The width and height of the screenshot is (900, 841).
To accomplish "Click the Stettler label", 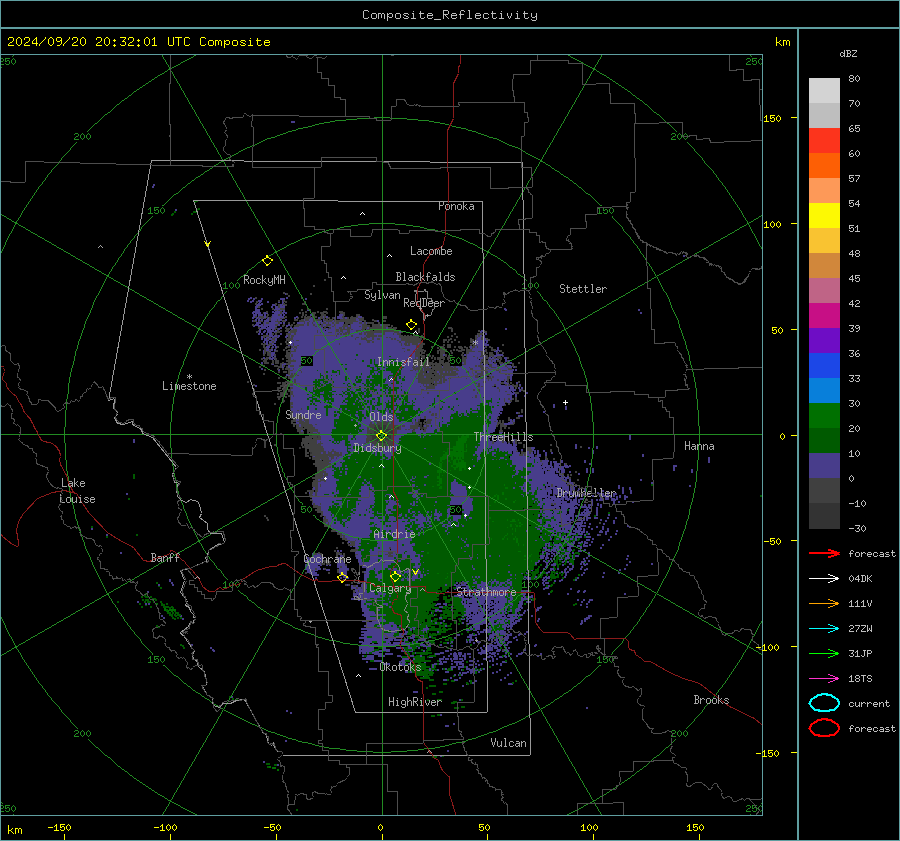I will click(x=583, y=289).
